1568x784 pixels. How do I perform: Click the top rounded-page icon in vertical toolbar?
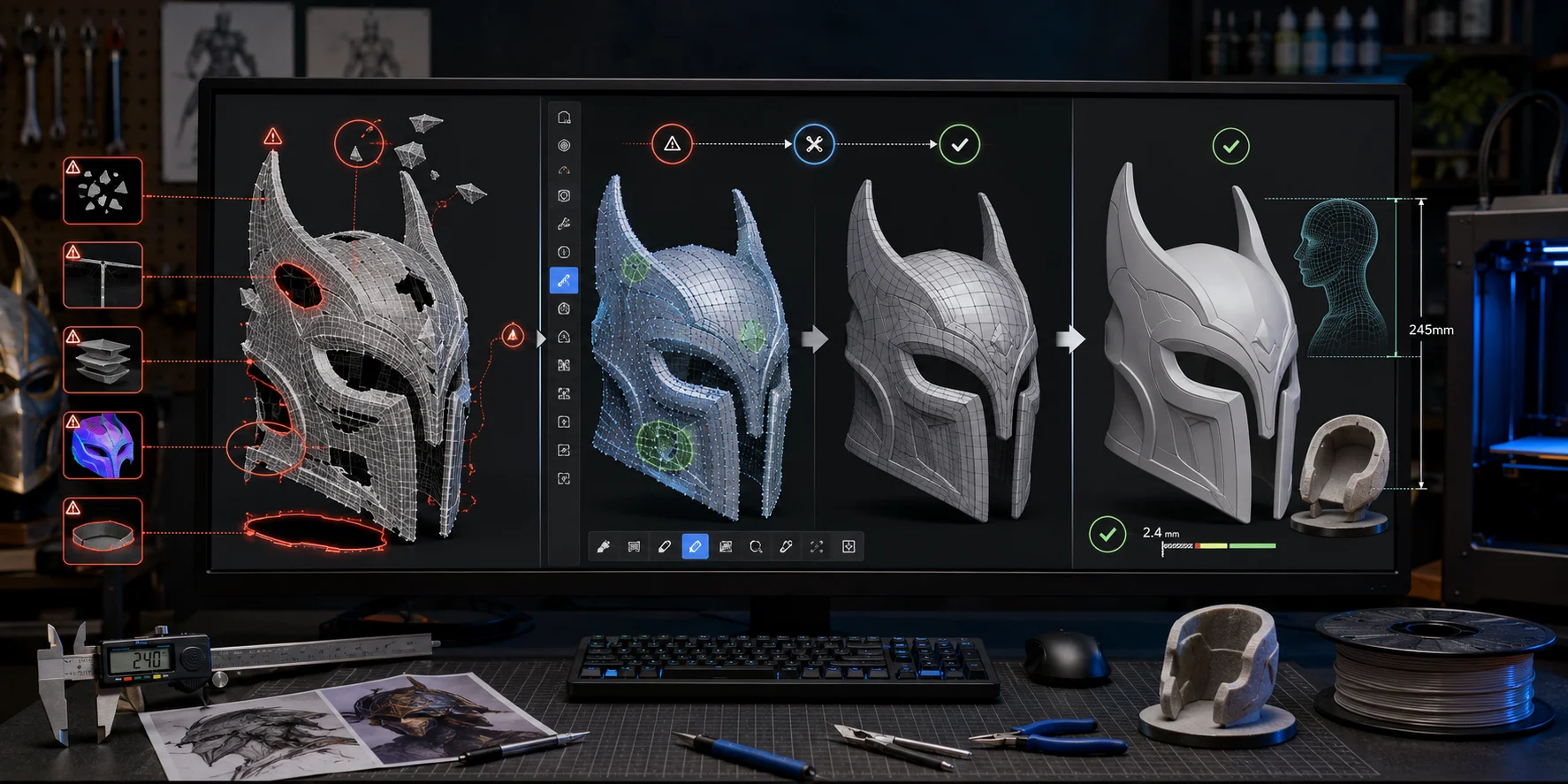click(564, 118)
